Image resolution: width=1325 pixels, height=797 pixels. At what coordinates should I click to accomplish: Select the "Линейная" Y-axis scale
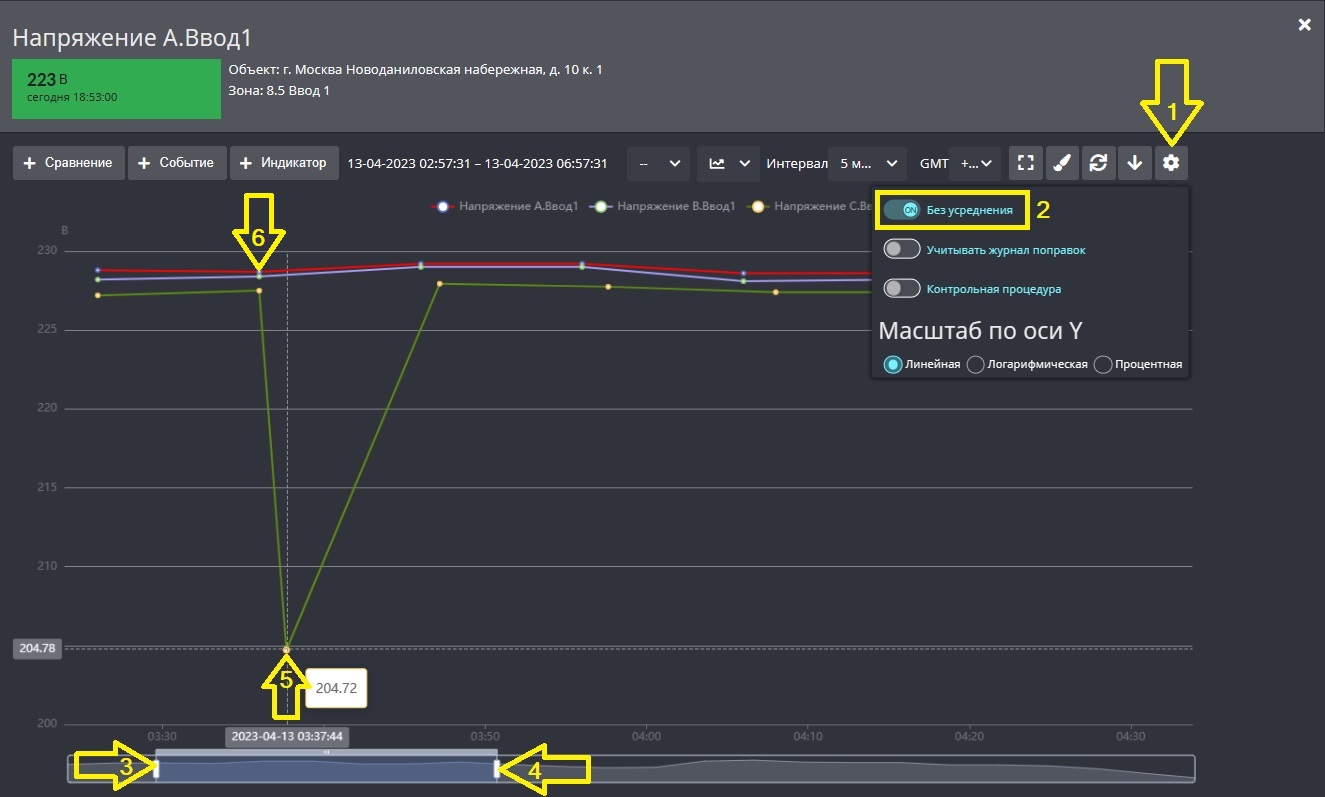(893, 364)
